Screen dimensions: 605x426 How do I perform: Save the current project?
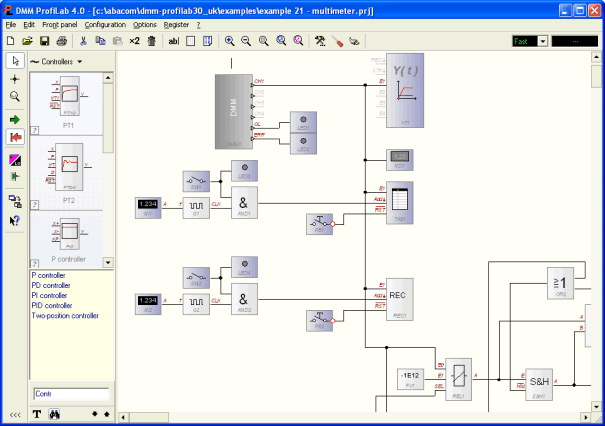[44, 41]
